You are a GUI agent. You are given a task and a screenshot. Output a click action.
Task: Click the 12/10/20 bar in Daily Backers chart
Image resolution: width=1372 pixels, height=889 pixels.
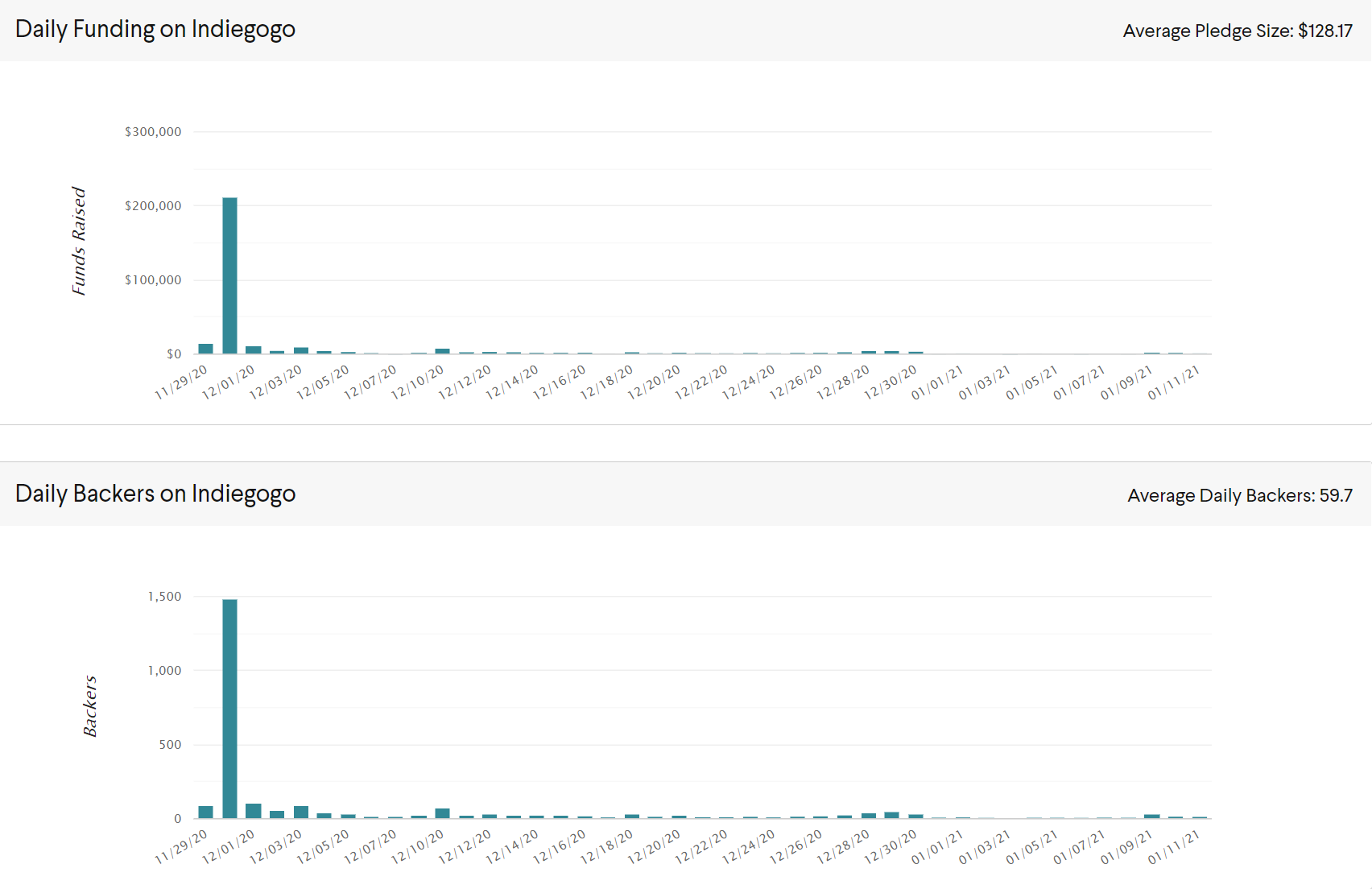(x=442, y=813)
